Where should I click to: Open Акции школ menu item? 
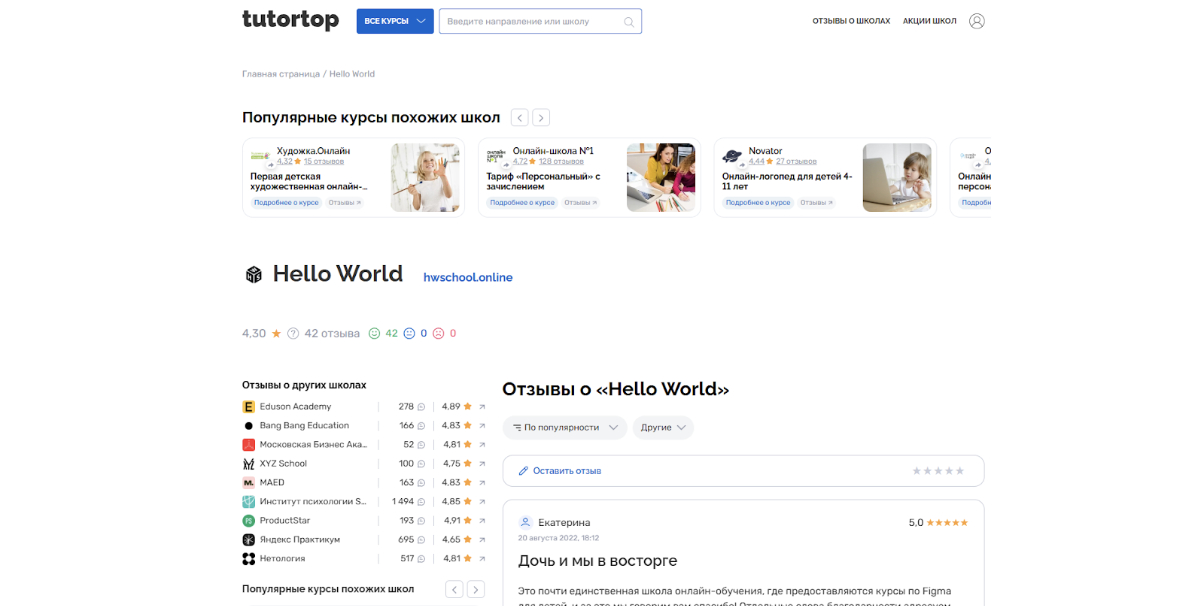(930, 21)
